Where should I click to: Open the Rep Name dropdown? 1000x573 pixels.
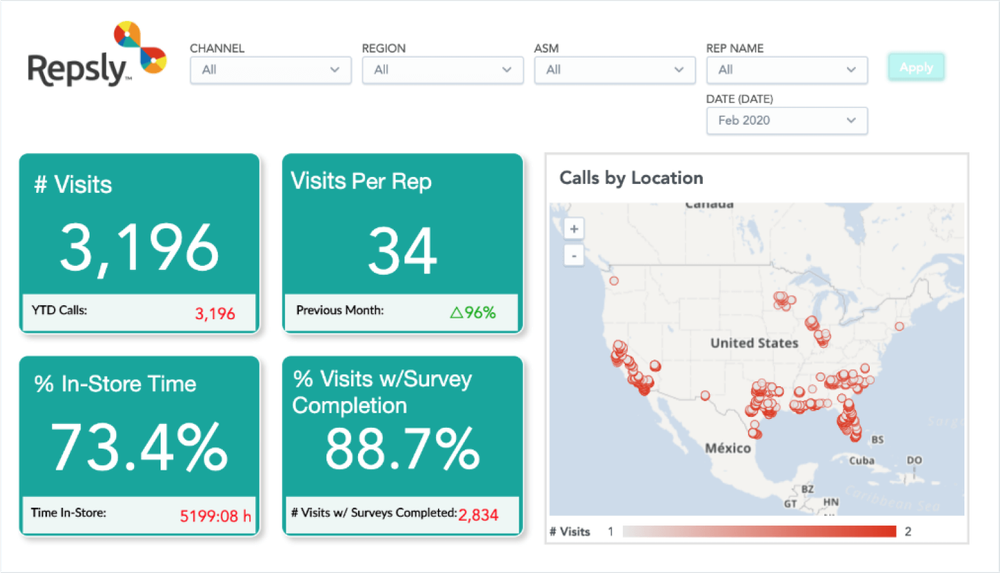pyautogui.click(x=787, y=70)
